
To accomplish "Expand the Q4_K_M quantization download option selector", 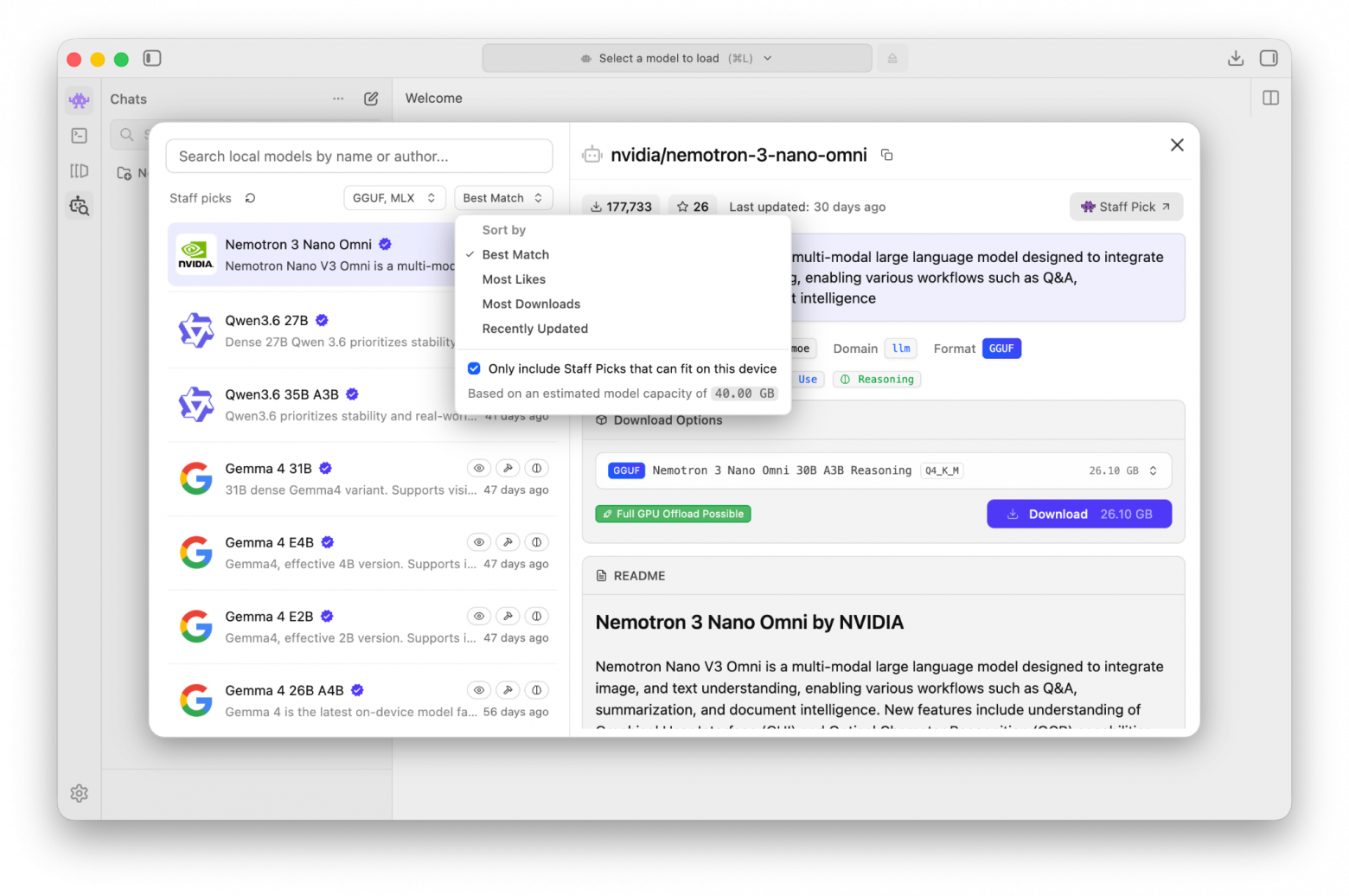I will point(883,470).
